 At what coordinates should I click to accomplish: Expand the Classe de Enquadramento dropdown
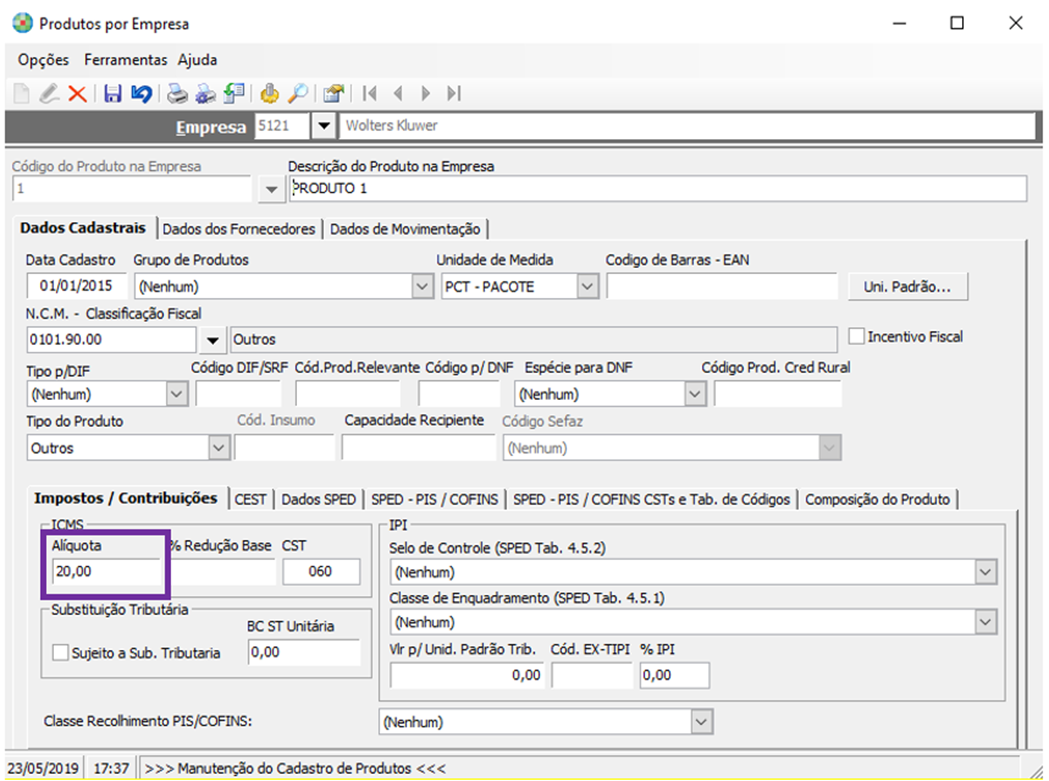point(985,622)
